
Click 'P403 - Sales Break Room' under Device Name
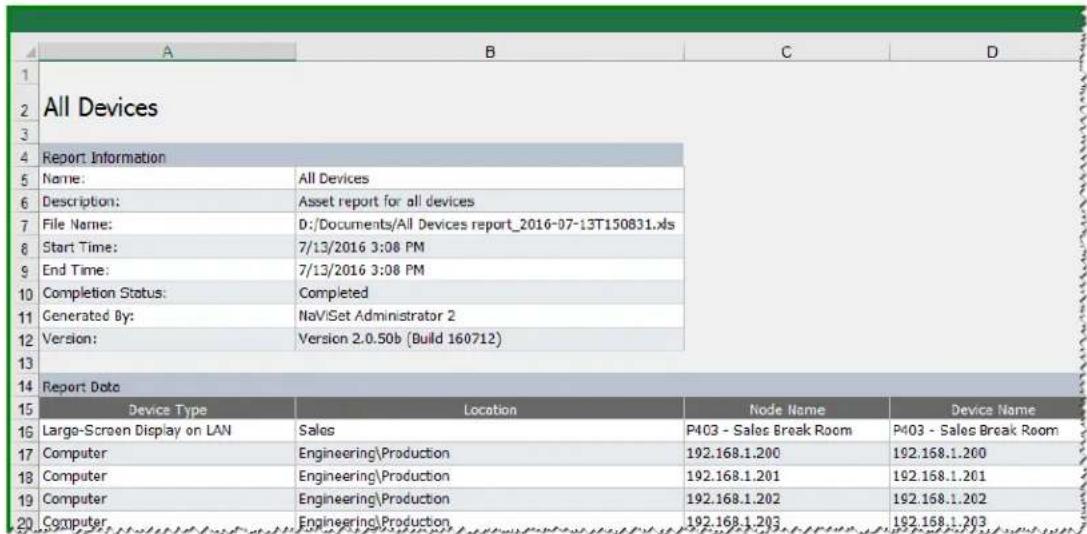(986, 431)
